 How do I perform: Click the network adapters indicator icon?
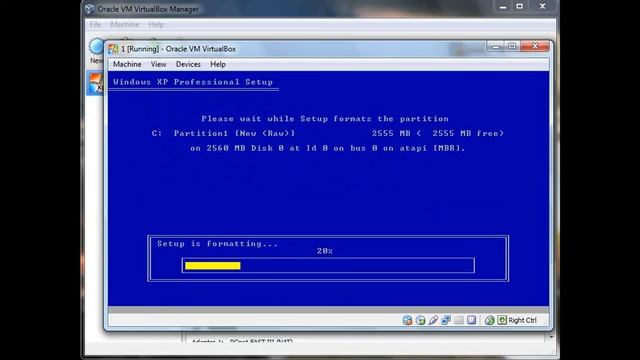[x=446, y=320]
